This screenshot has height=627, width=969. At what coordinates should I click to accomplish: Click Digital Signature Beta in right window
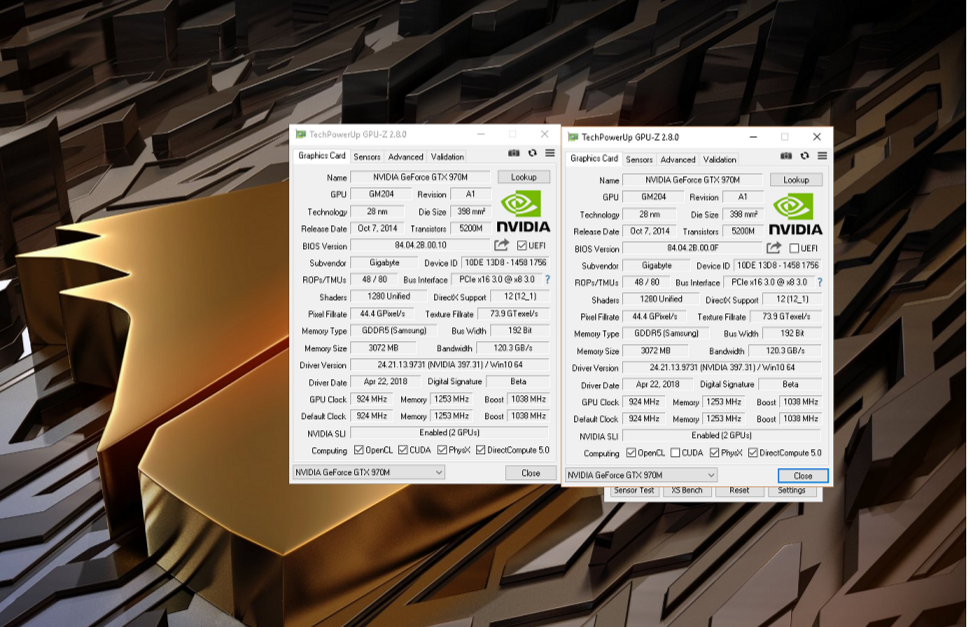pos(790,384)
